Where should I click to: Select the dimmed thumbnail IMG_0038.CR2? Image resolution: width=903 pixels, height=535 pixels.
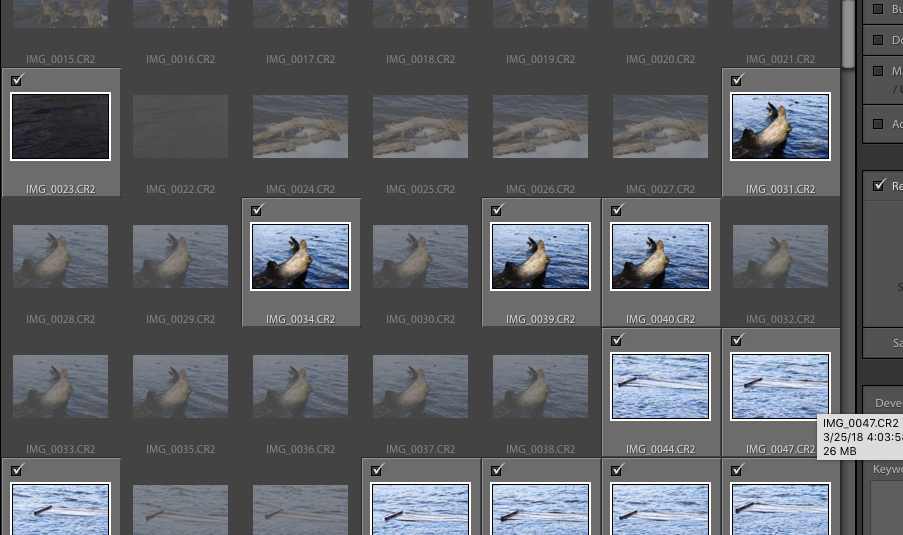click(x=540, y=386)
